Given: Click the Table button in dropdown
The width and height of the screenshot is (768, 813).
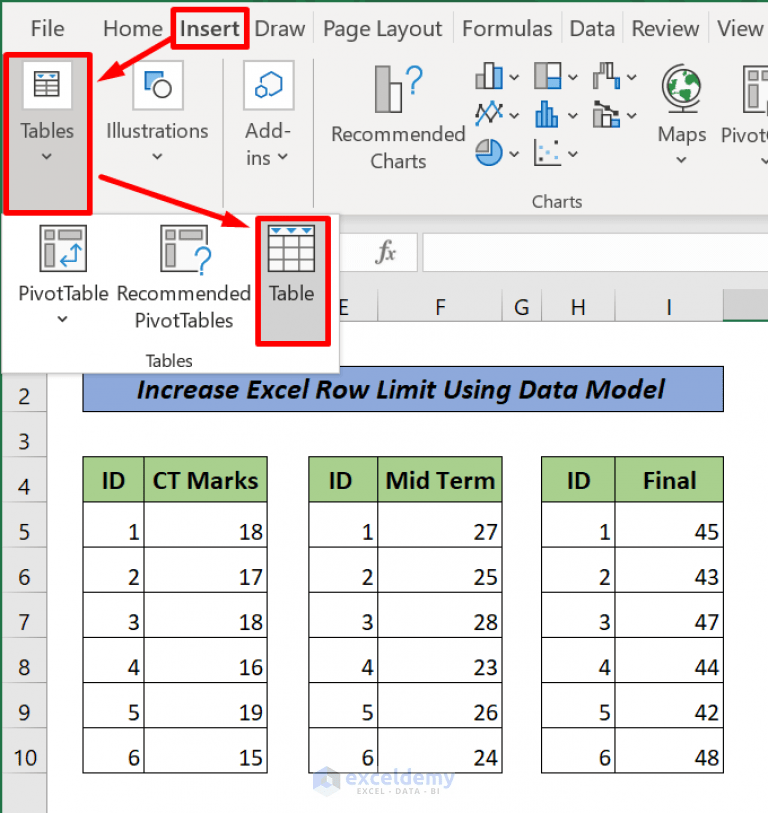Looking at the screenshot, I should tap(292, 281).
